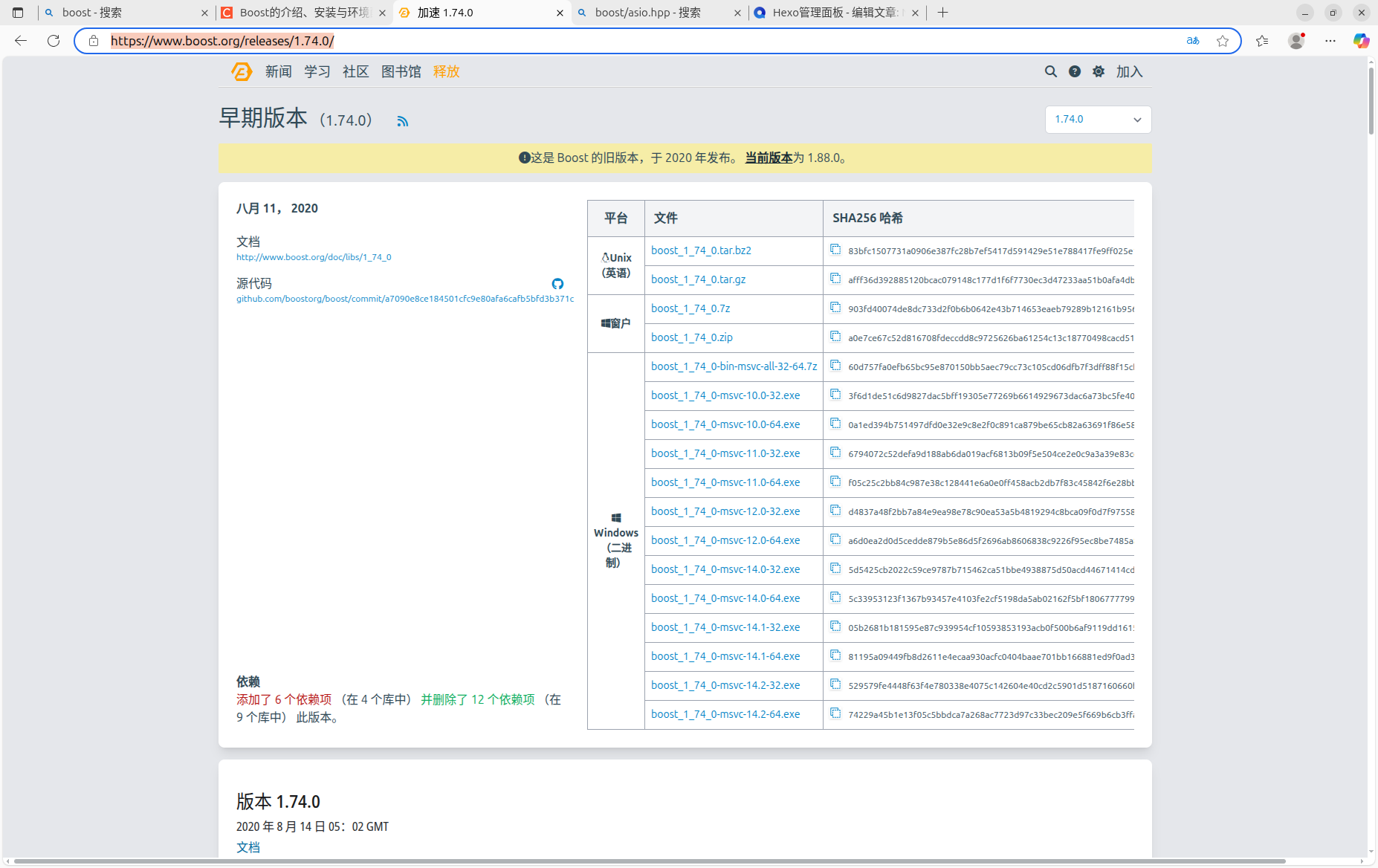Screen dimensions: 1378x868
Task: Click the translate page icon in address bar
Action: (1193, 41)
